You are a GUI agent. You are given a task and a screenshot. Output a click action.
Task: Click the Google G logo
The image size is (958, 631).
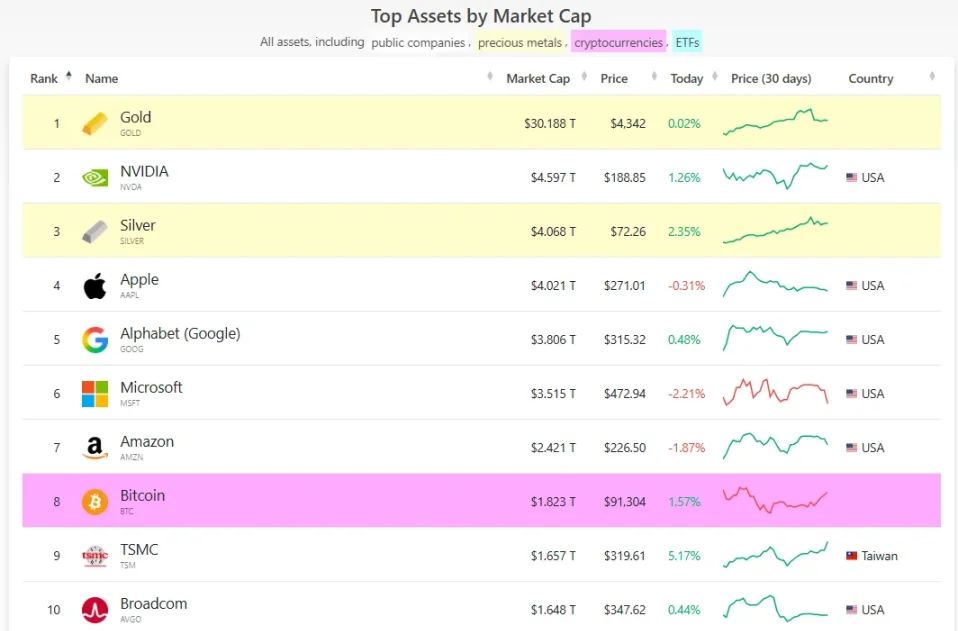tap(95, 340)
